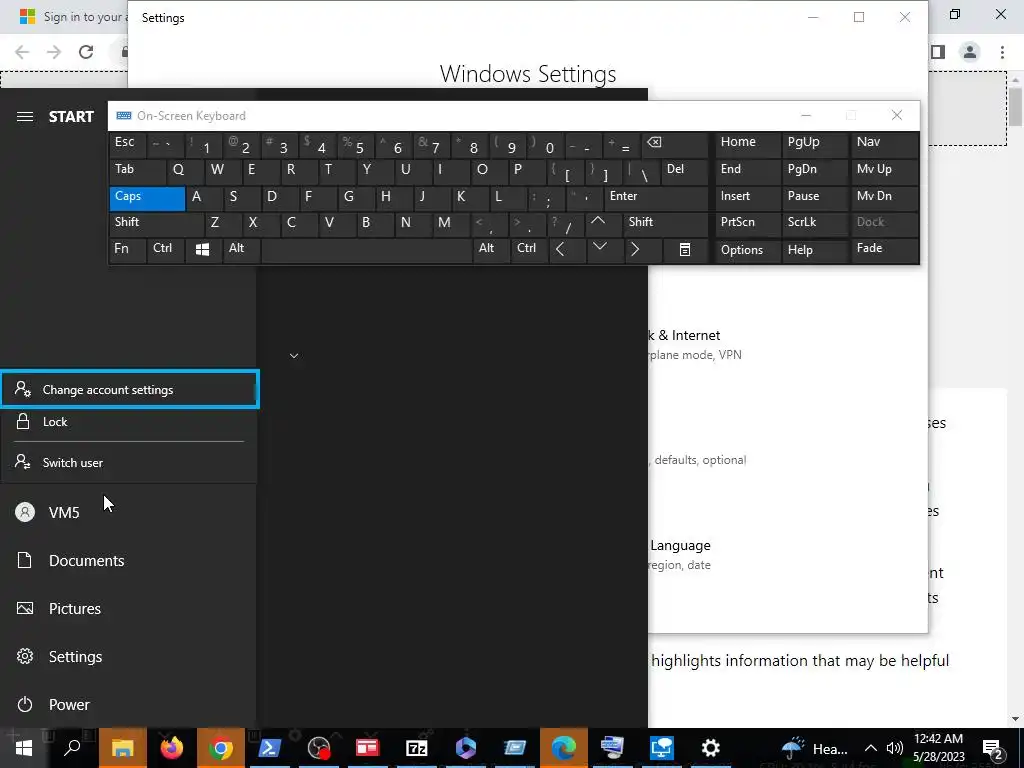
Task: Open Change account settings in Start menu
Action: click(x=129, y=389)
